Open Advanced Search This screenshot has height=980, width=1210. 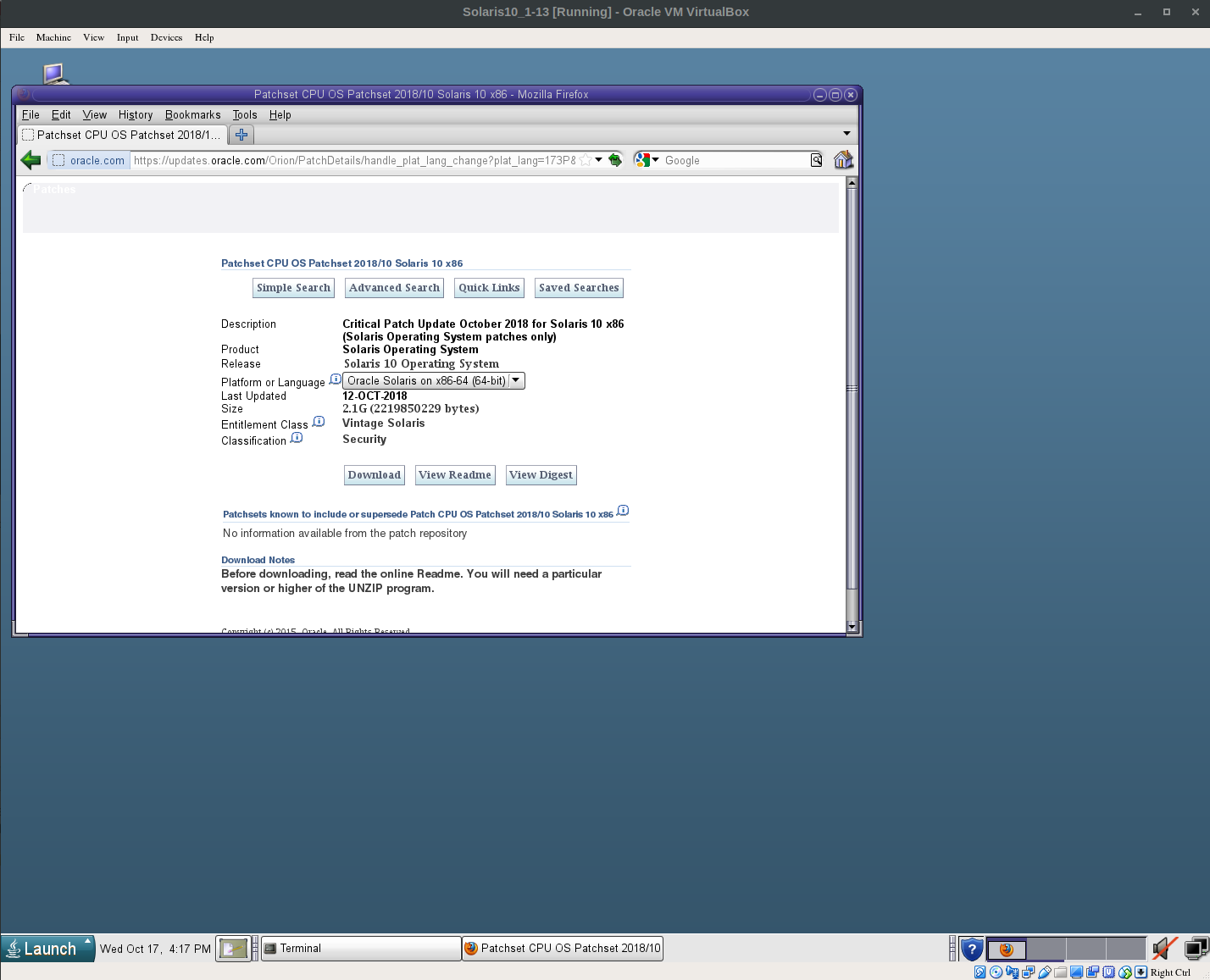[x=395, y=288]
